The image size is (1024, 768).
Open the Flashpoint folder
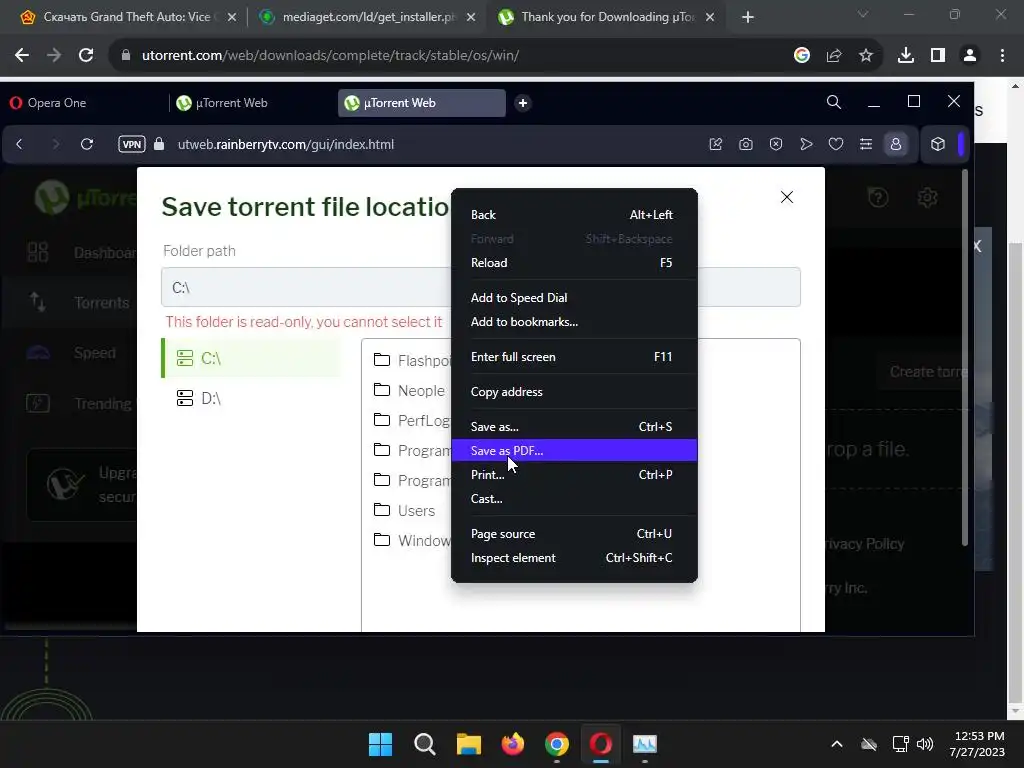click(410, 360)
